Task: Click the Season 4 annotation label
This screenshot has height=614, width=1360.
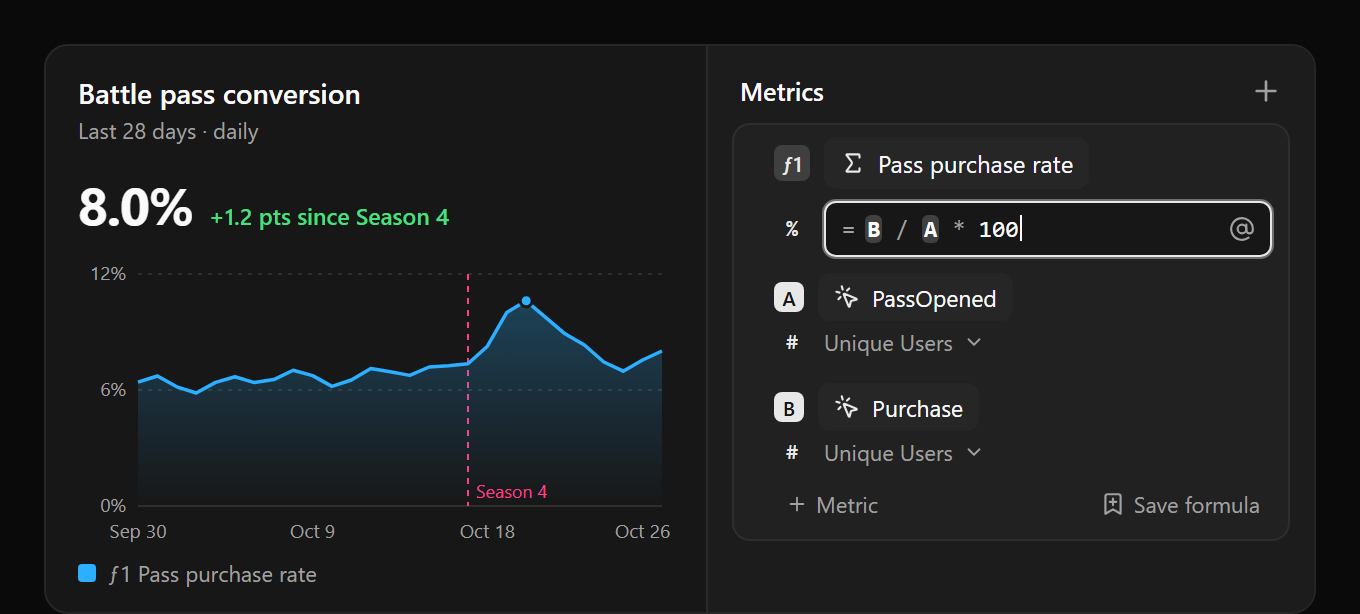Action: [x=511, y=492]
